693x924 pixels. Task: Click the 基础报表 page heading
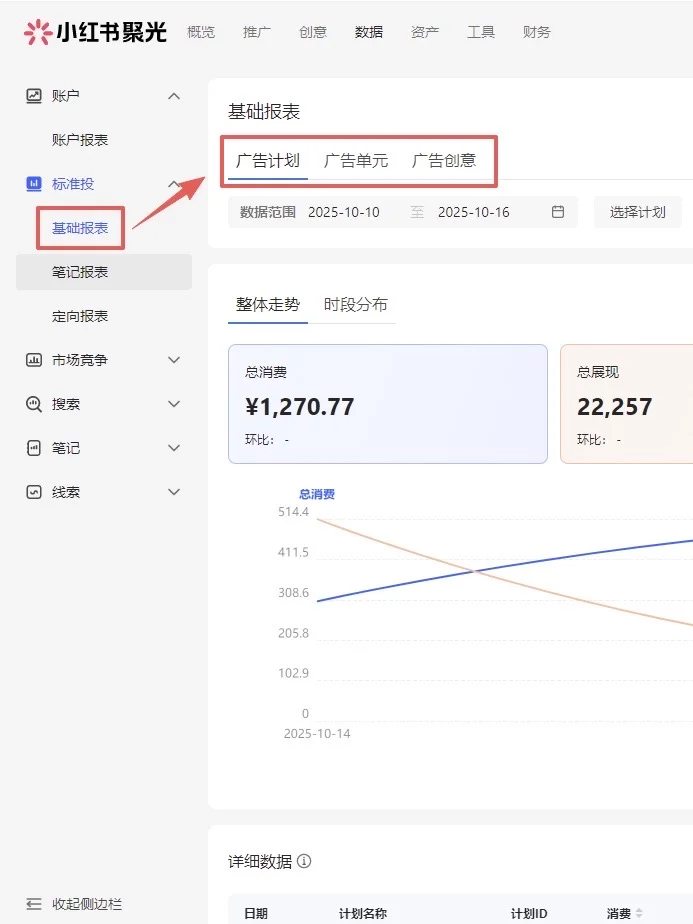pyautogui.click(x=264, y=111)
